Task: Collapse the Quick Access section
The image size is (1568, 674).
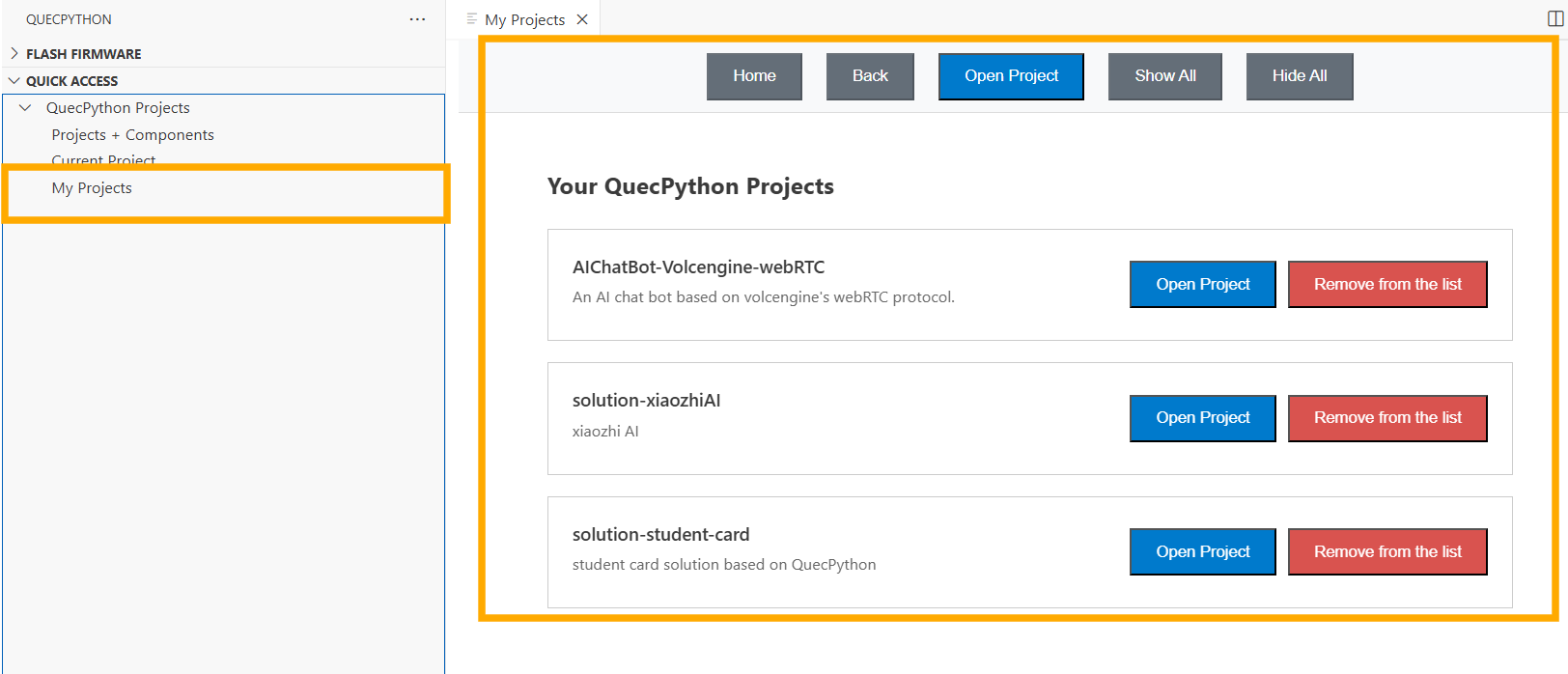Action: 223,81
